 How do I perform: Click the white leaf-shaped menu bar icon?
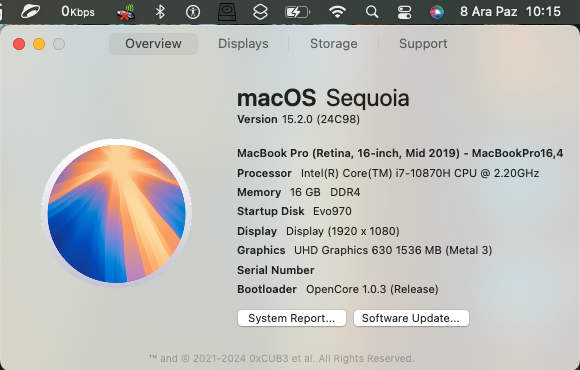coord(30,12)
